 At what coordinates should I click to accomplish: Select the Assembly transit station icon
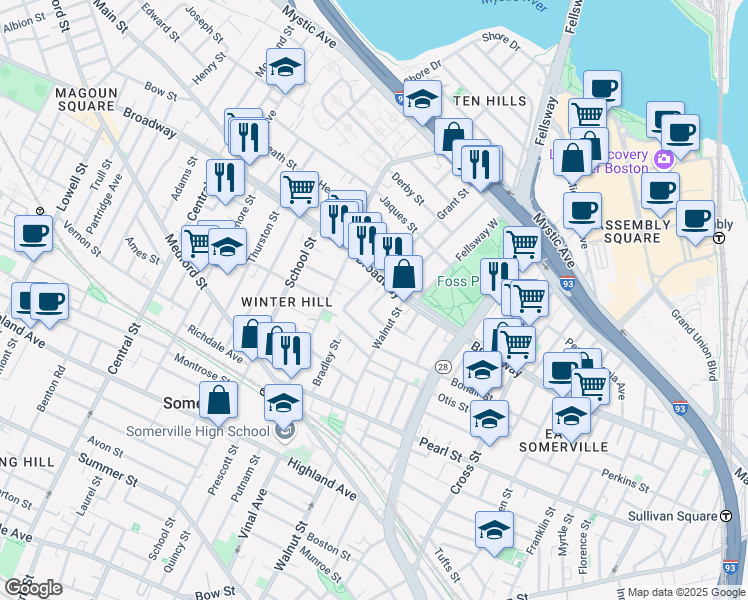[x=719, y=238]
